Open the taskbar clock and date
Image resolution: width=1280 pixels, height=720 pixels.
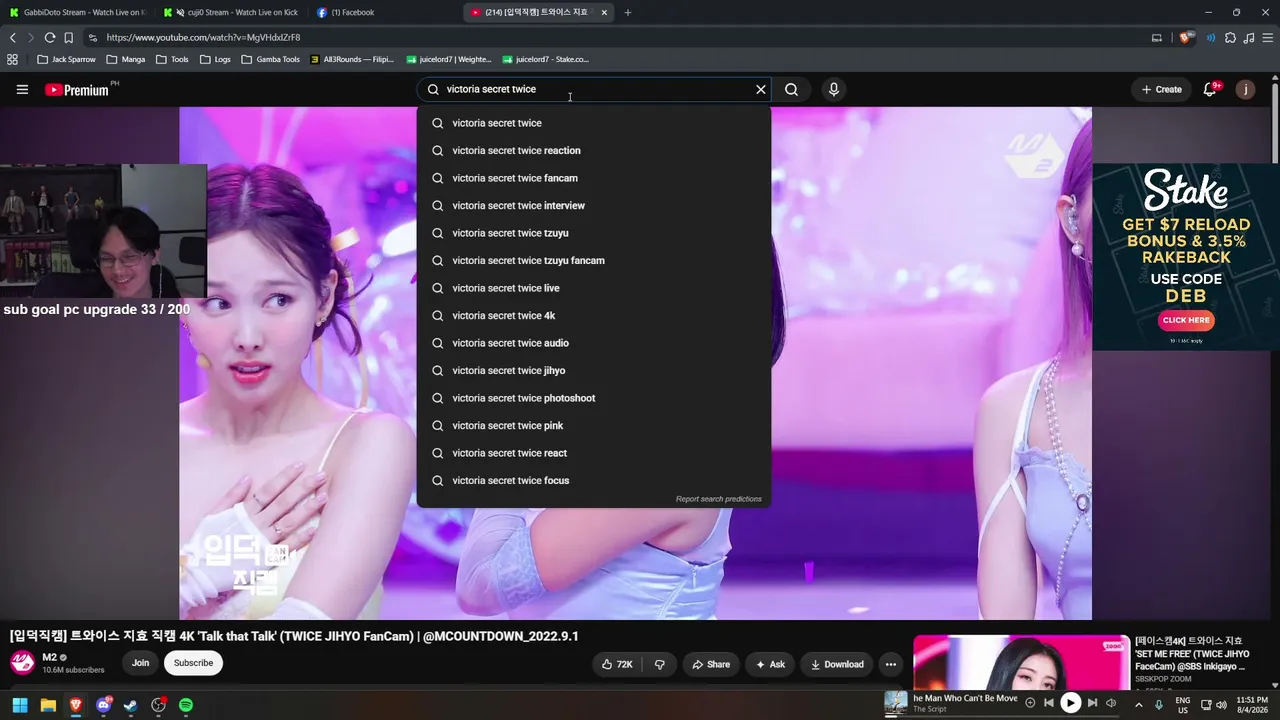1252,705
